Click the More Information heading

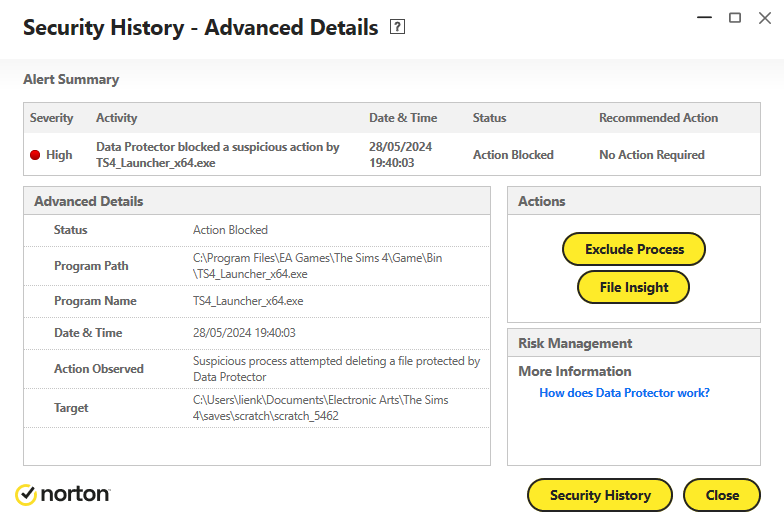pyautogui.click(x=574, y=372)
